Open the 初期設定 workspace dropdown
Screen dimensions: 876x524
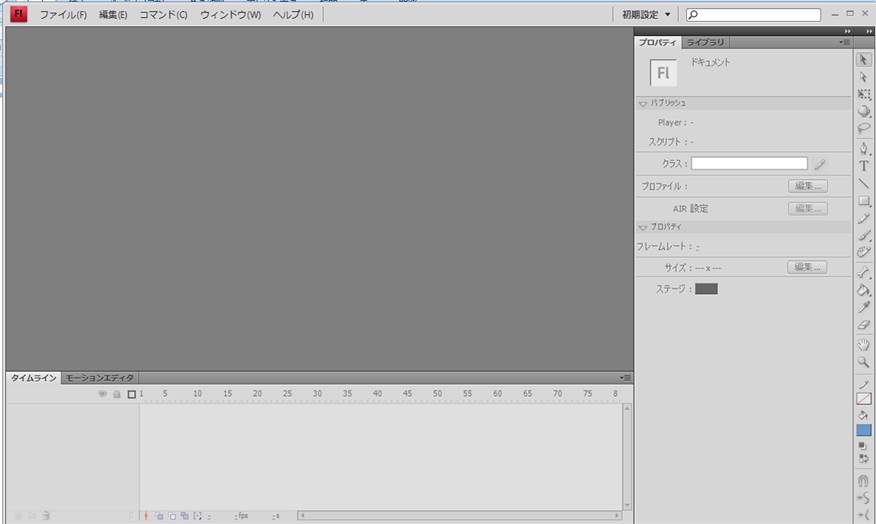[x=646, y=15]
